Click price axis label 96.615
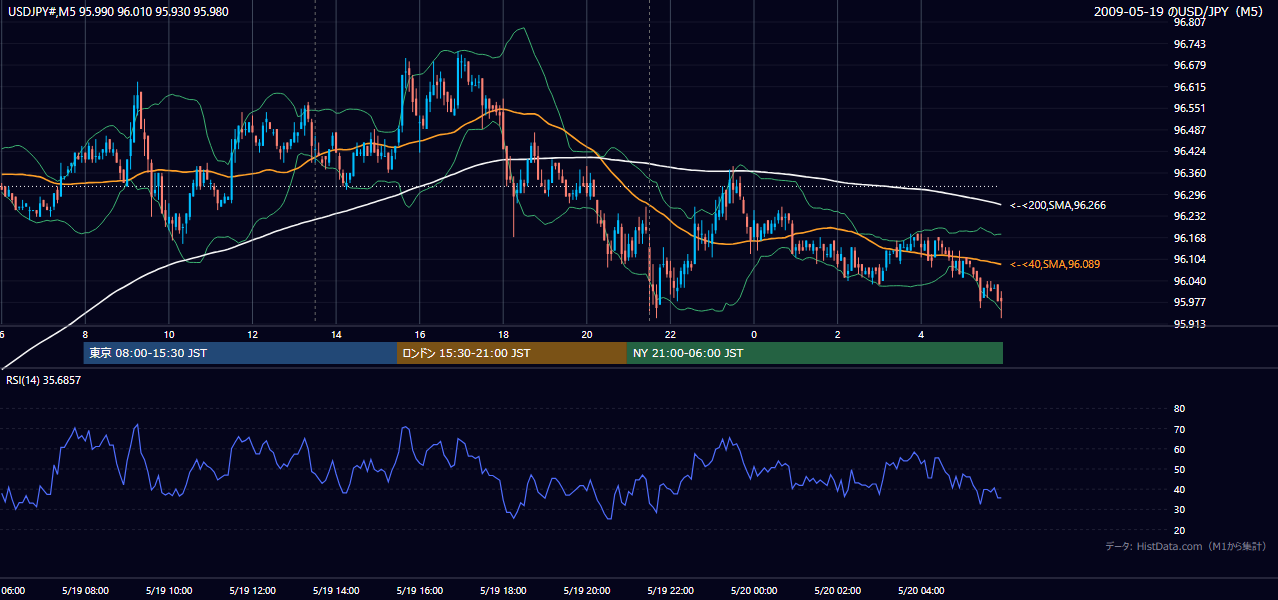Image resolution: width=1278 pixels, height=600 pixels. pyautogui.click(x=1190, y=87)
